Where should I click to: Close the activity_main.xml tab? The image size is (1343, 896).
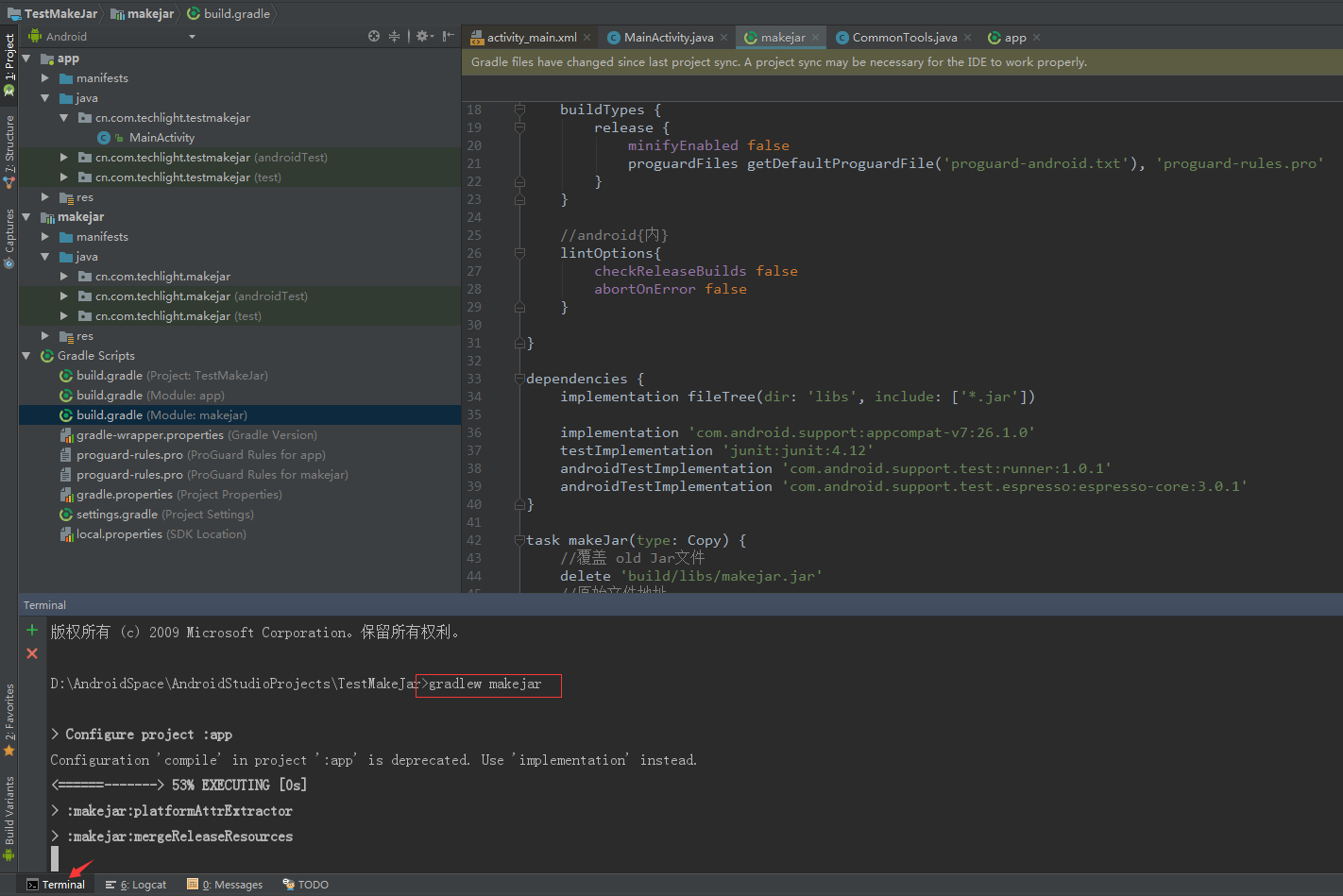point(587,38)
